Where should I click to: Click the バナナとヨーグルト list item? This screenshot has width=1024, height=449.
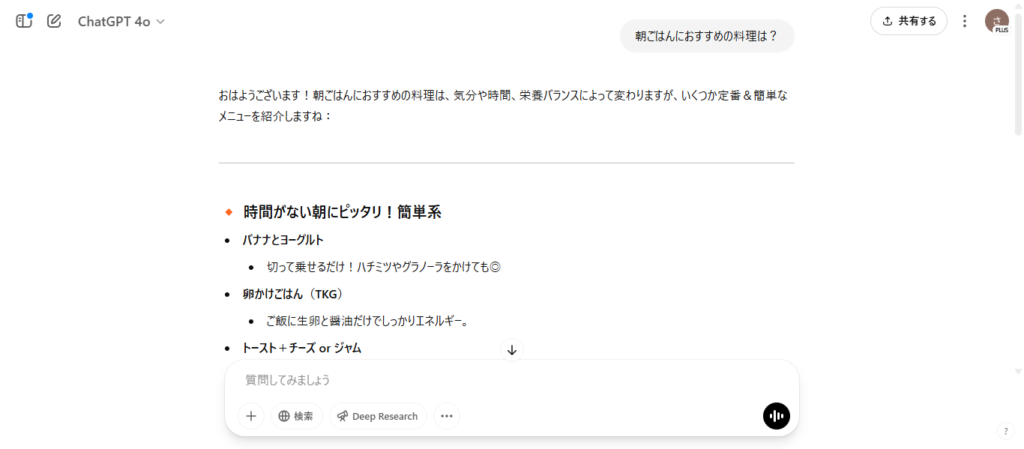pyautogui.click(x=283, y=240)
